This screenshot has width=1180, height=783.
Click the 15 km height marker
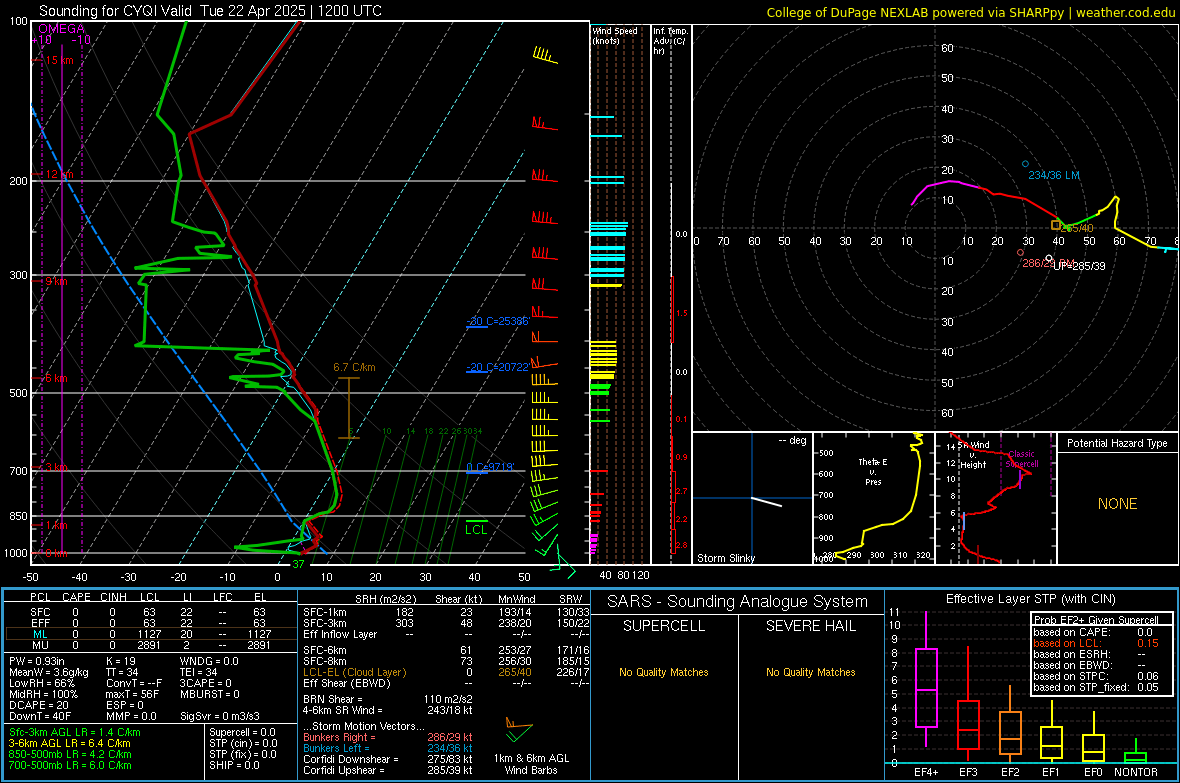[59, 60]
